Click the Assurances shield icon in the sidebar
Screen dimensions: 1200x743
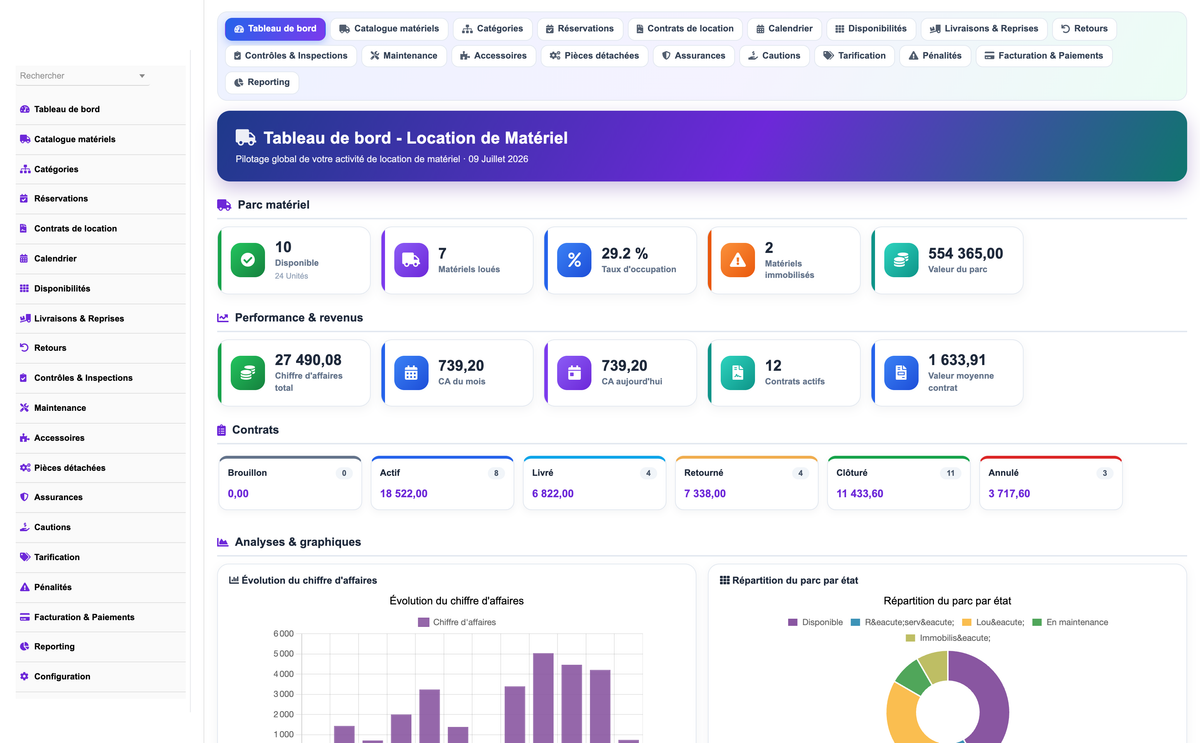[x=24, y=497]
